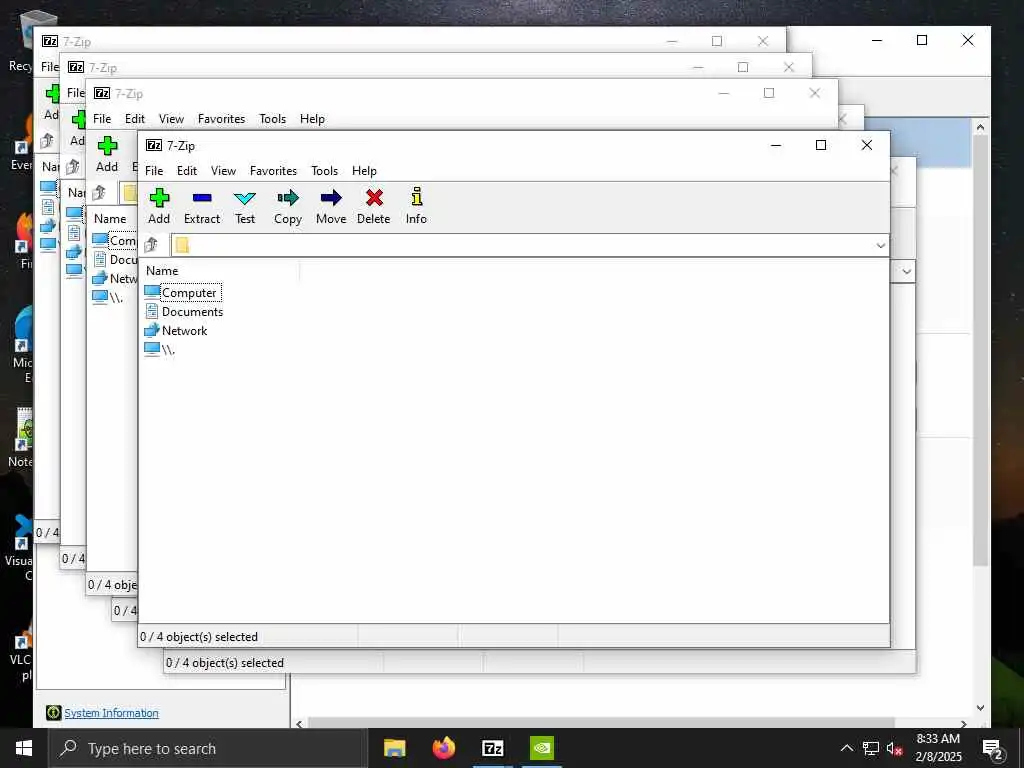Click the front 7-Zip window title icon
Image resolution: width=1024 pixels, height=768 pixels.
pyautogui.click(x=154, y=145)
